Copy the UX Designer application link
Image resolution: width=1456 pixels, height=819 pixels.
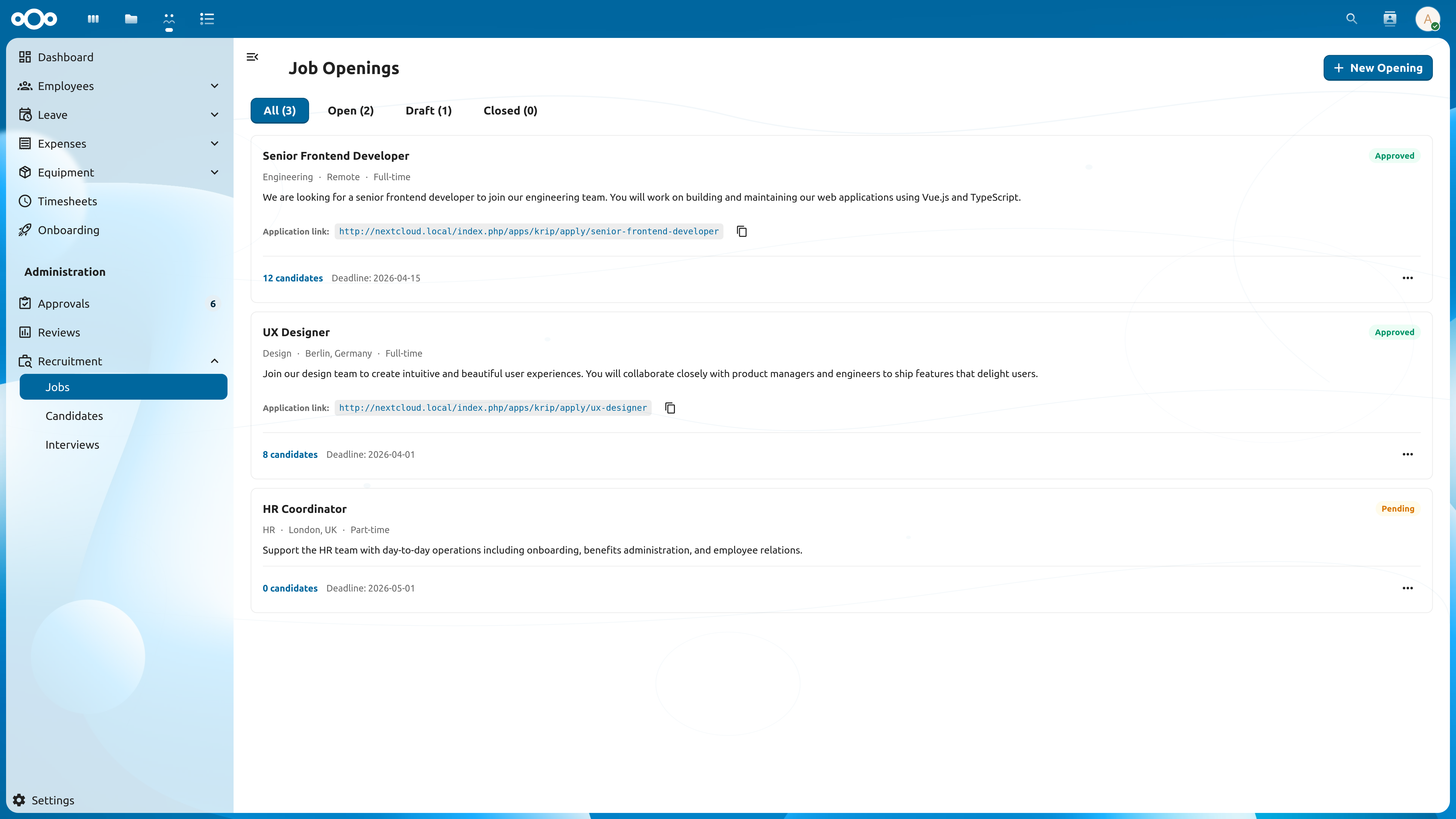pyautogui.click(x=670, y=407)
